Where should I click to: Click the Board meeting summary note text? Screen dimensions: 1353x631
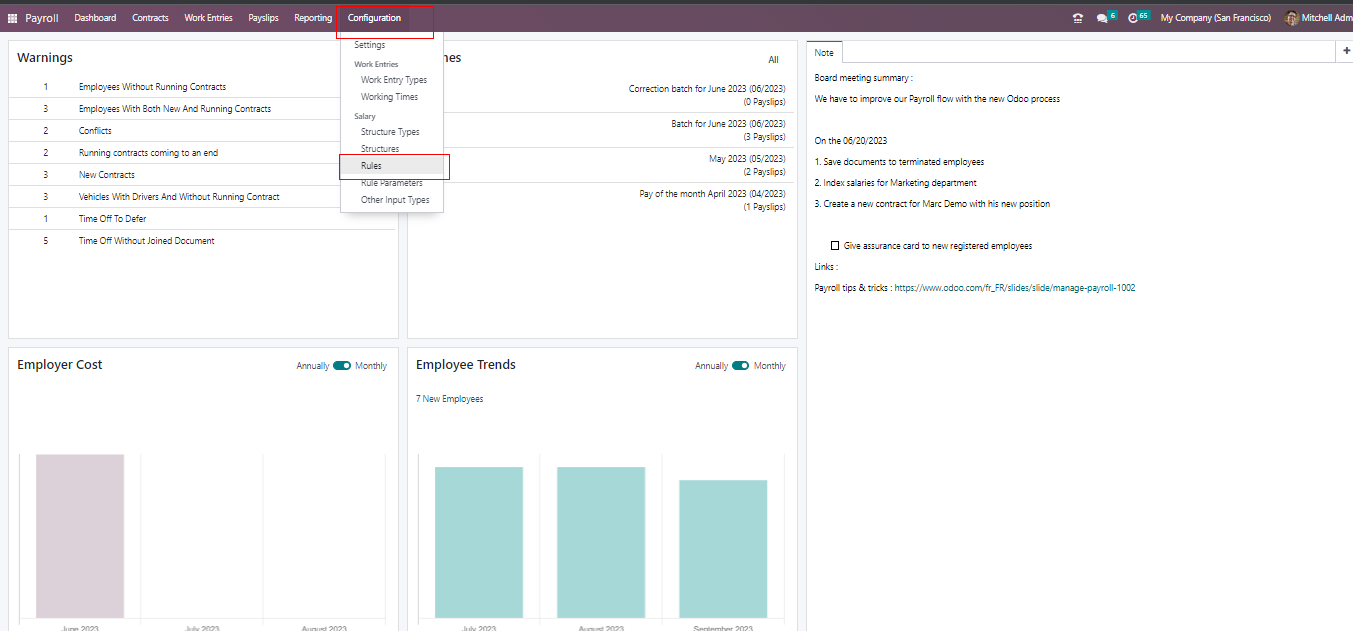point(863,78)
